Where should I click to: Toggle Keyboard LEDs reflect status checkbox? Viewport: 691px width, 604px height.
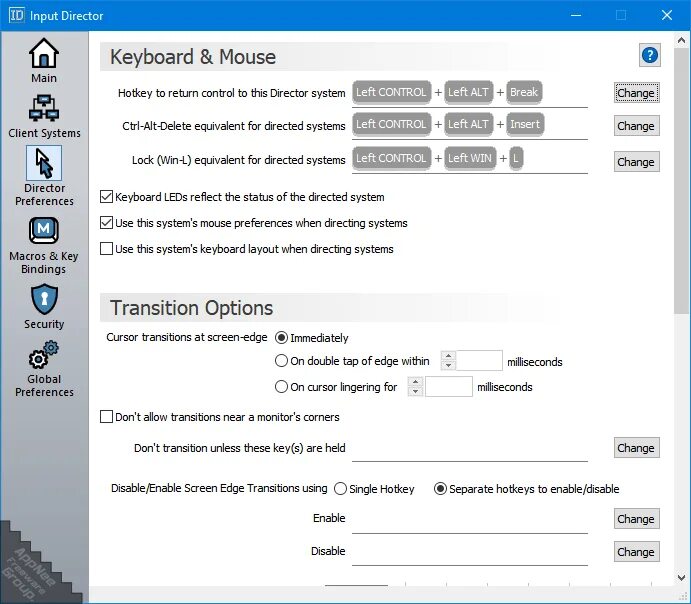pos(106,196)
